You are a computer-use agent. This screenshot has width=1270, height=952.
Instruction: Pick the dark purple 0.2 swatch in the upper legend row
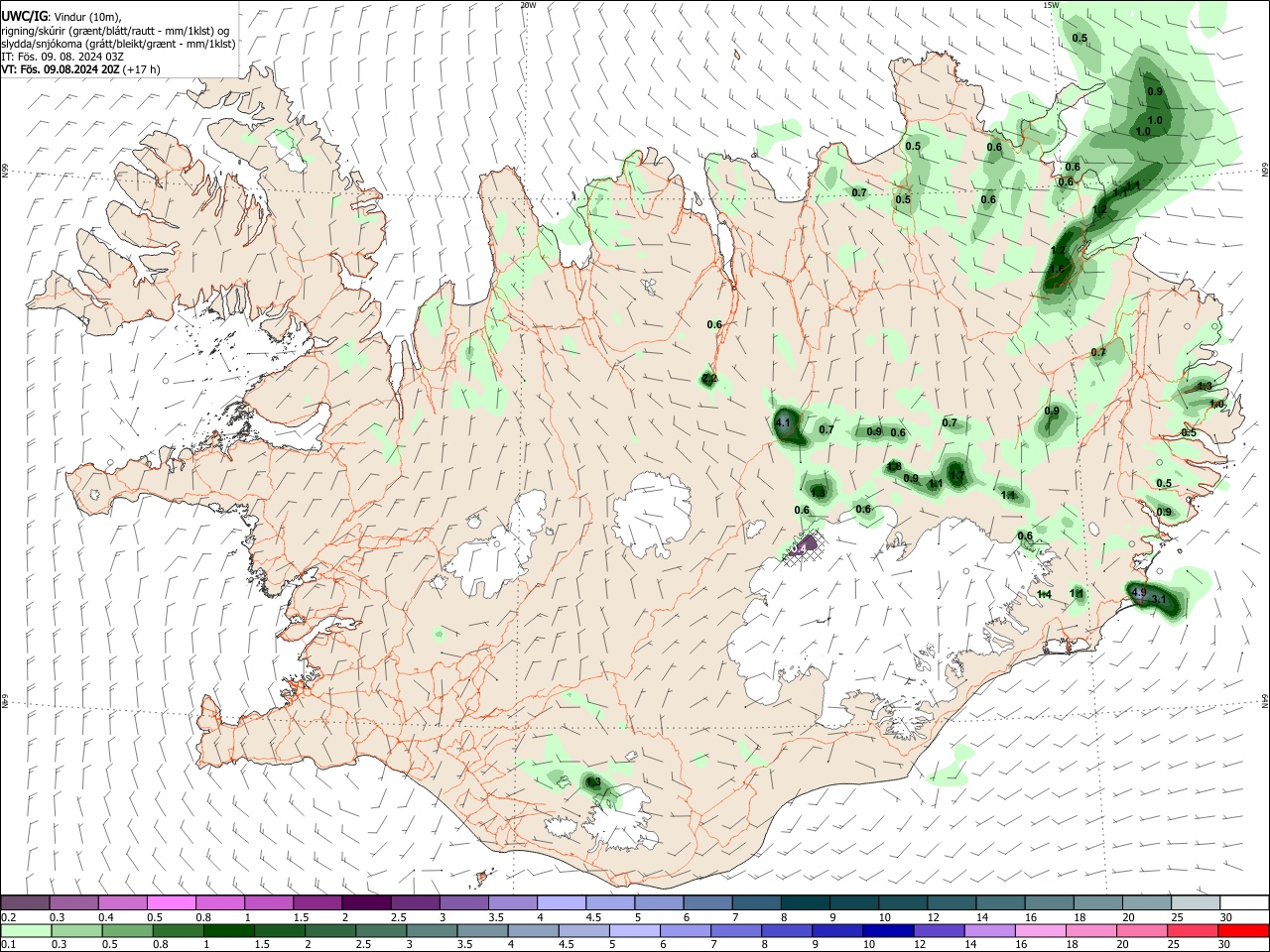click(25, 902)
